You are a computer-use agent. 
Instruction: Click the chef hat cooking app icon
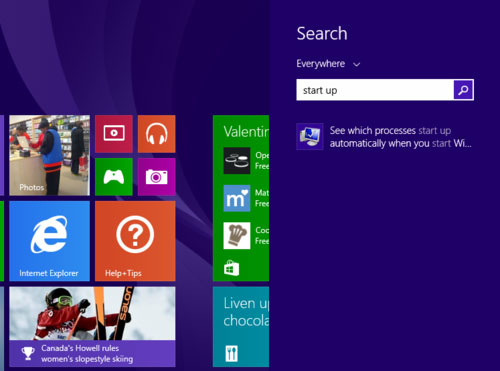[x=237, y=236]
